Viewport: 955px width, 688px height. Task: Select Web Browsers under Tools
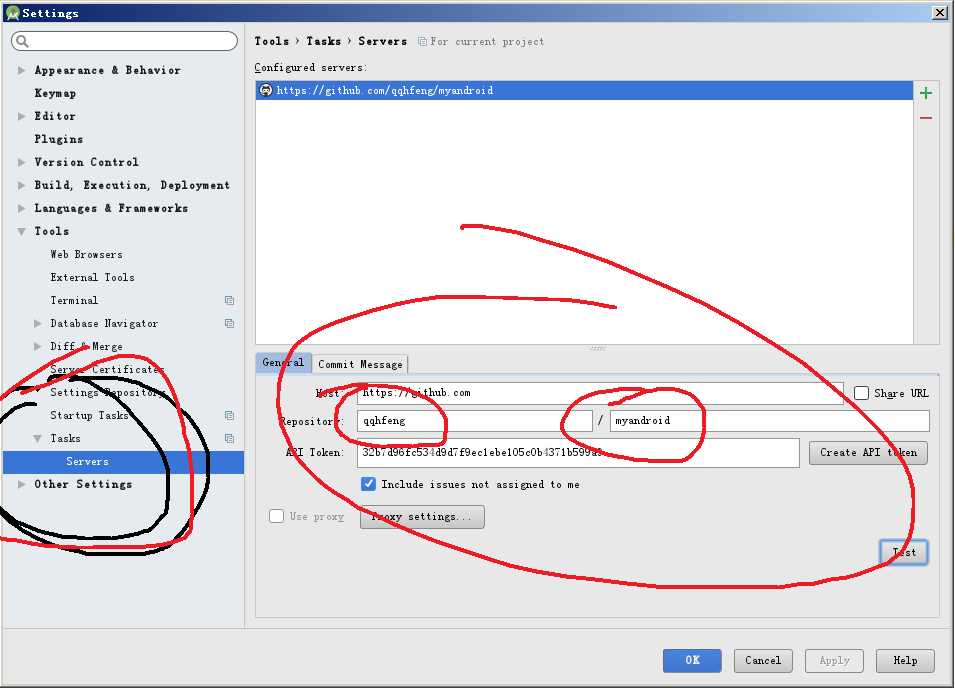pyautogui.click(x=86, y=254)
